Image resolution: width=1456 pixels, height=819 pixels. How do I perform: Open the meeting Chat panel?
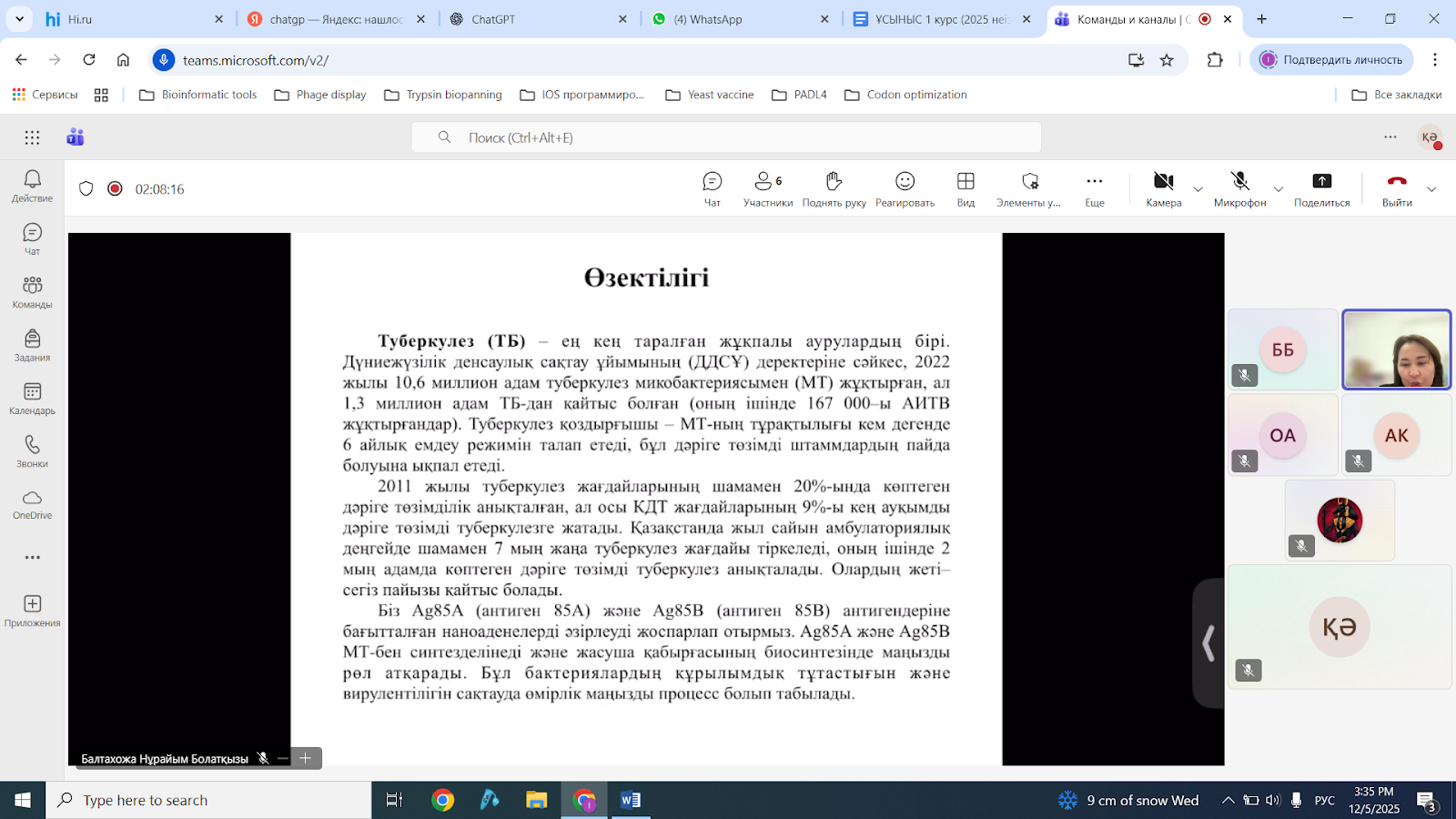(712, 188)
